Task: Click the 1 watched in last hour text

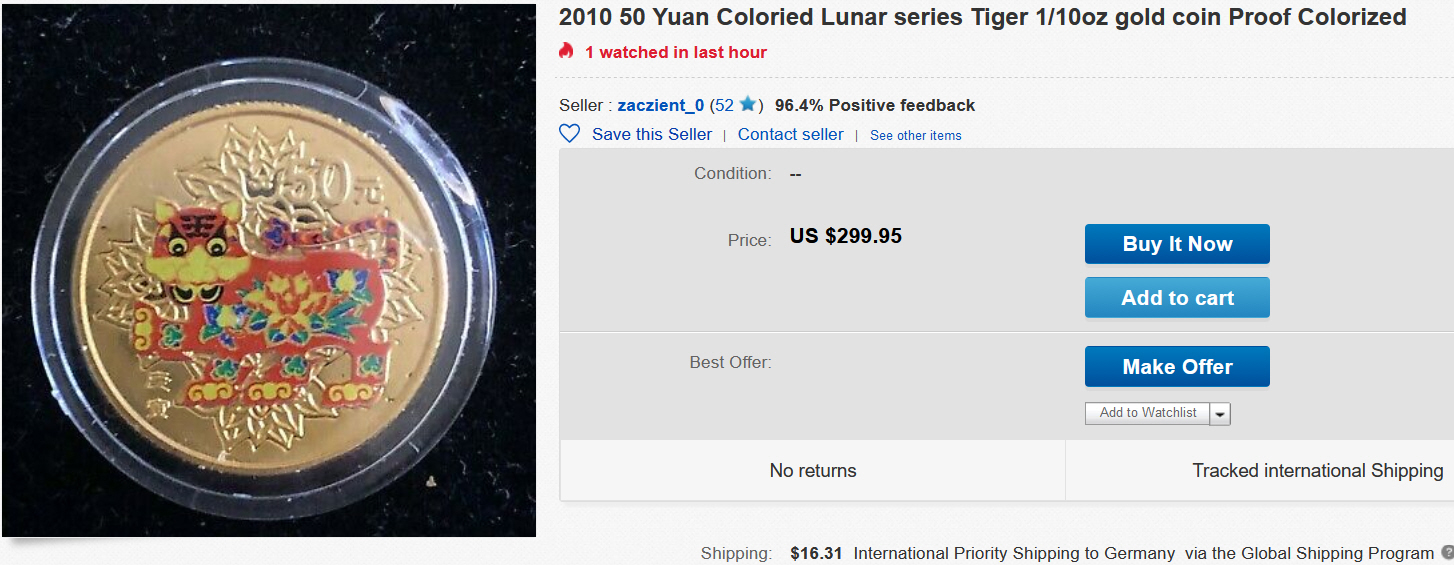Action: pos(675,52)
